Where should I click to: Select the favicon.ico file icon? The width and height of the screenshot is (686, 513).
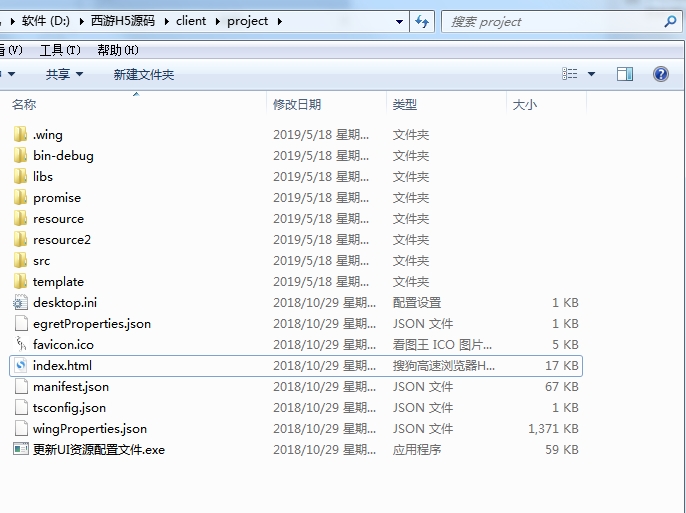(x=21, y=344)
